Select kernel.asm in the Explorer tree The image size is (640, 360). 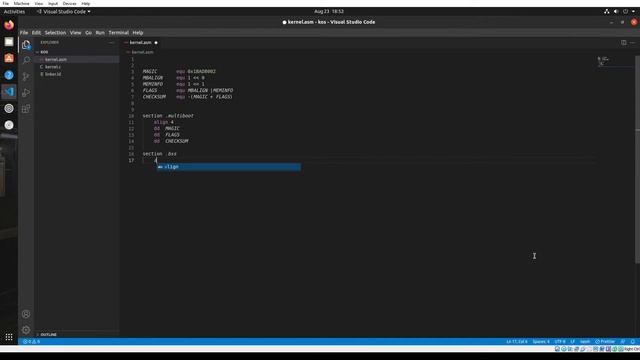point(77,60)
